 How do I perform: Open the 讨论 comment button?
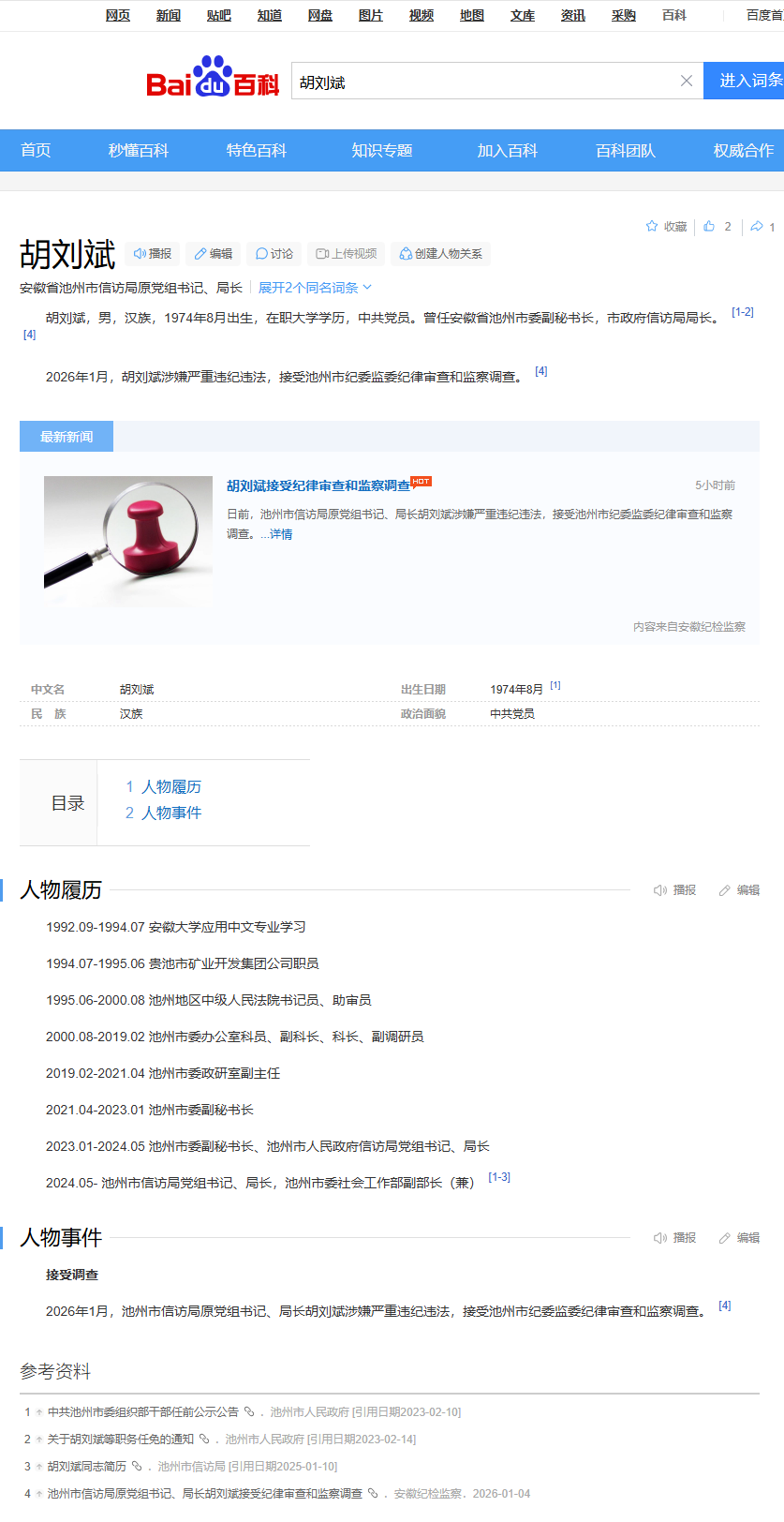pyautogui.click(x=274, y=254)
